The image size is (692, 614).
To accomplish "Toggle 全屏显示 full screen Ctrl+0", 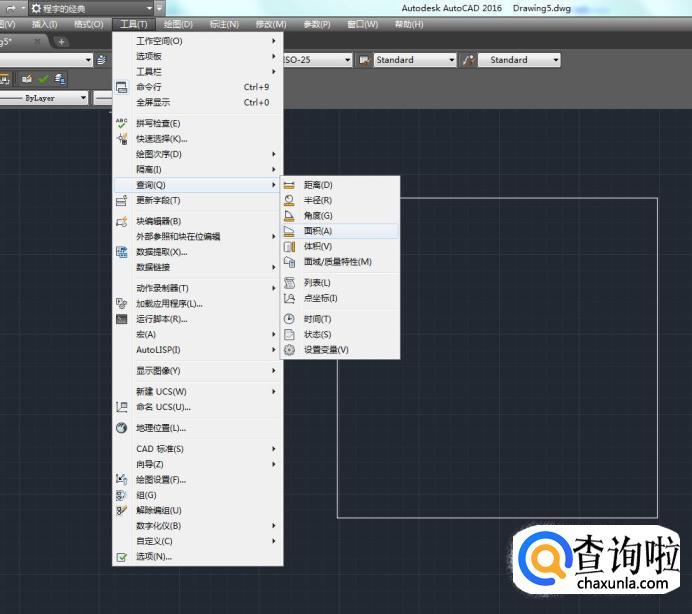I will tap(198, 102).
